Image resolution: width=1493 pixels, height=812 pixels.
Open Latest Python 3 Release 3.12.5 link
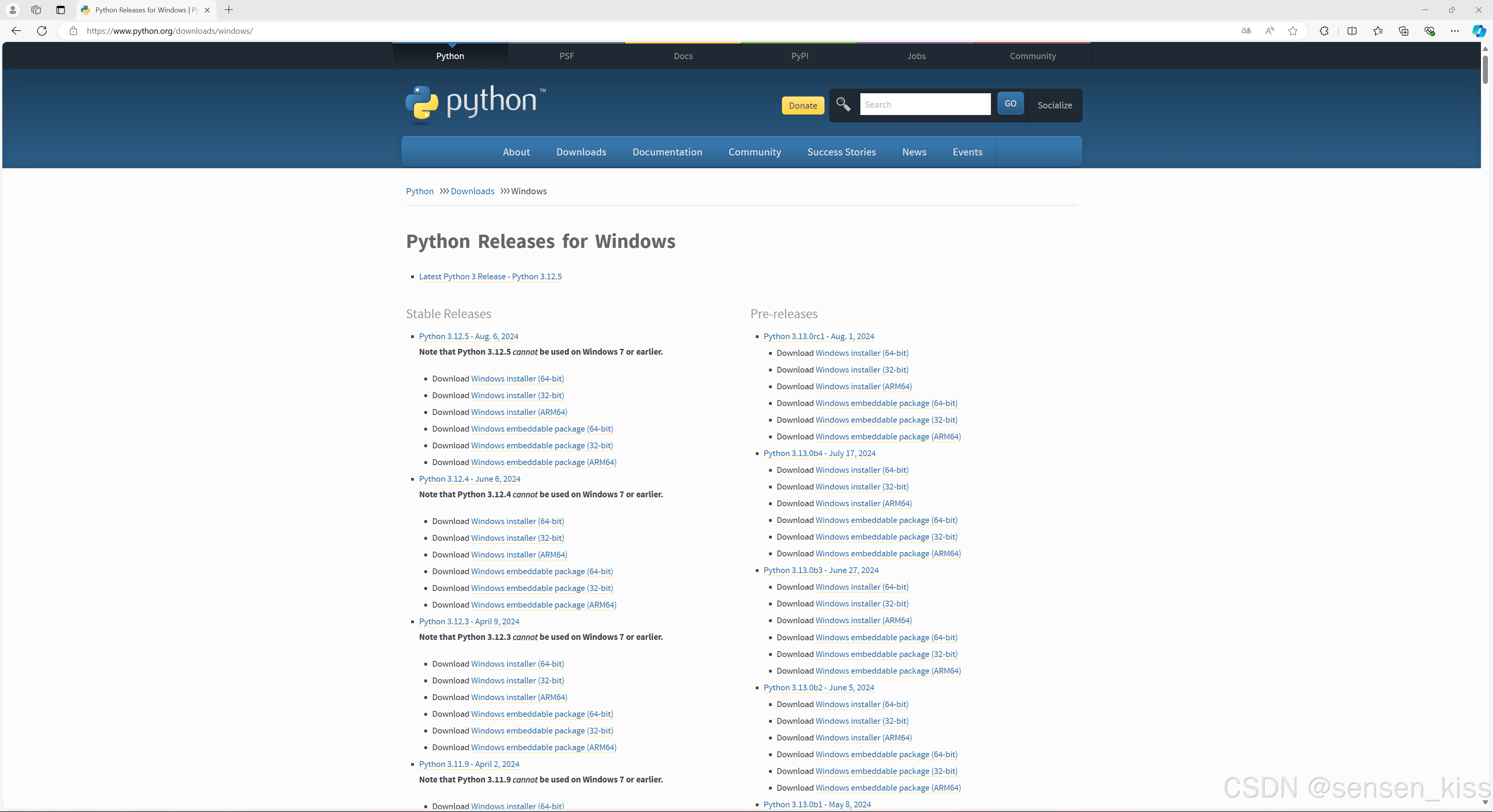coord(490,277)
